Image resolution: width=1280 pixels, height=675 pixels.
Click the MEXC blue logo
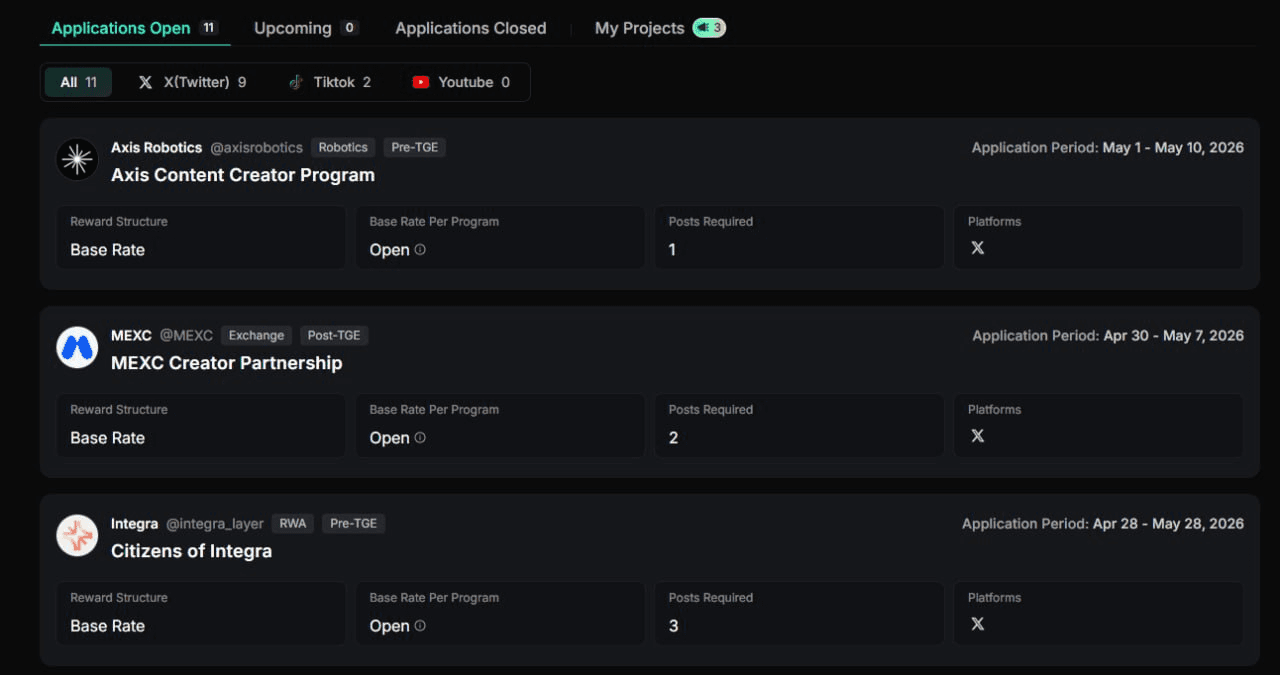tap(77, 347)
